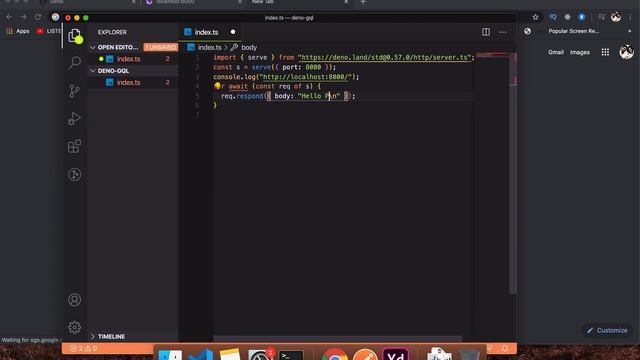Go back in Chrome
This screenshot has height=360, width=640.
[9, 17]
